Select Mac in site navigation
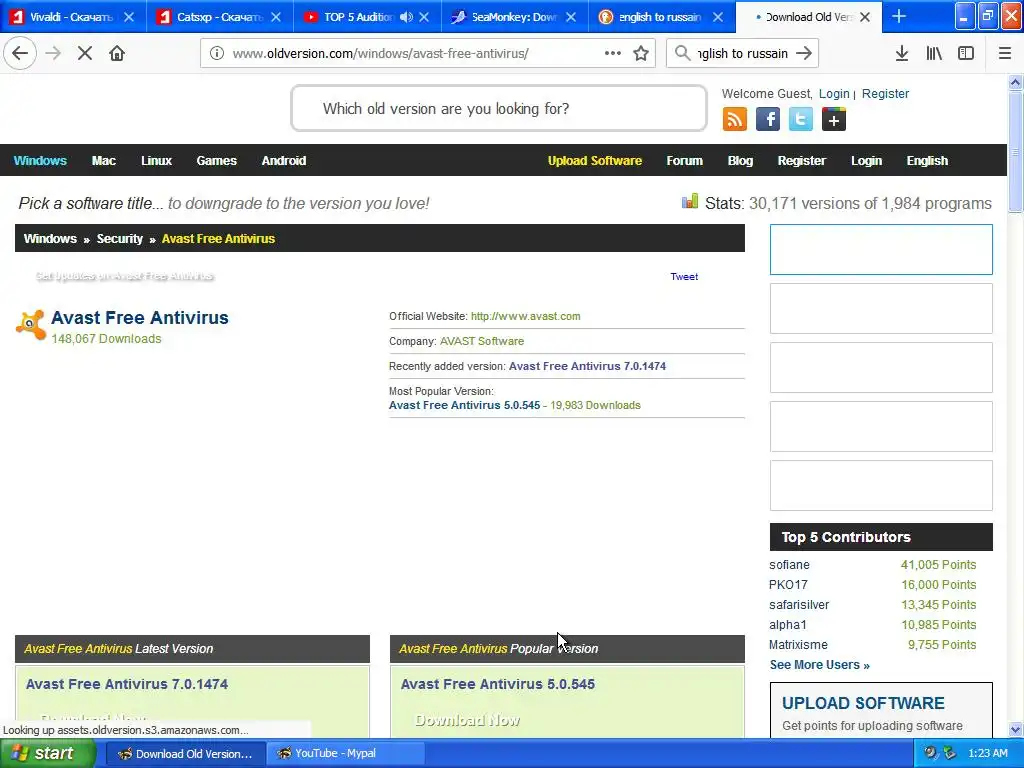This screenshot has height=768, width=1024. [104, 161]
